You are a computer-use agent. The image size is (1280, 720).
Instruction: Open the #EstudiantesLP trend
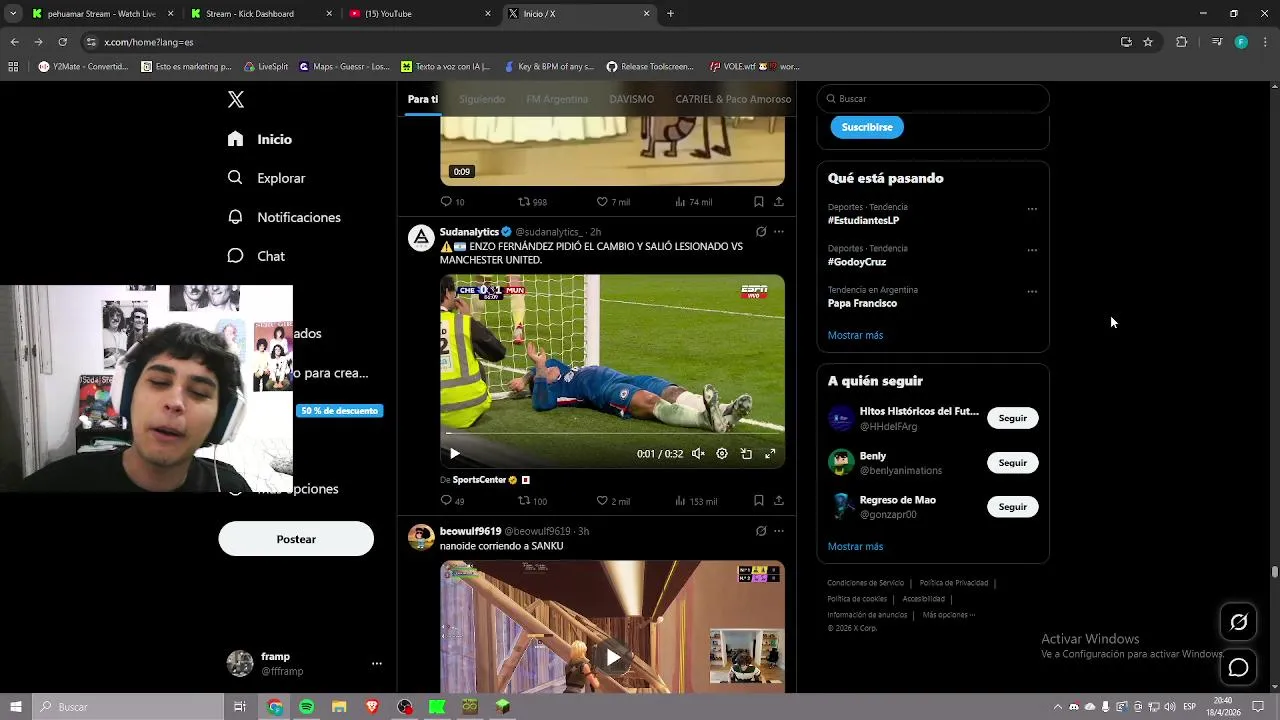click(863, 220)
